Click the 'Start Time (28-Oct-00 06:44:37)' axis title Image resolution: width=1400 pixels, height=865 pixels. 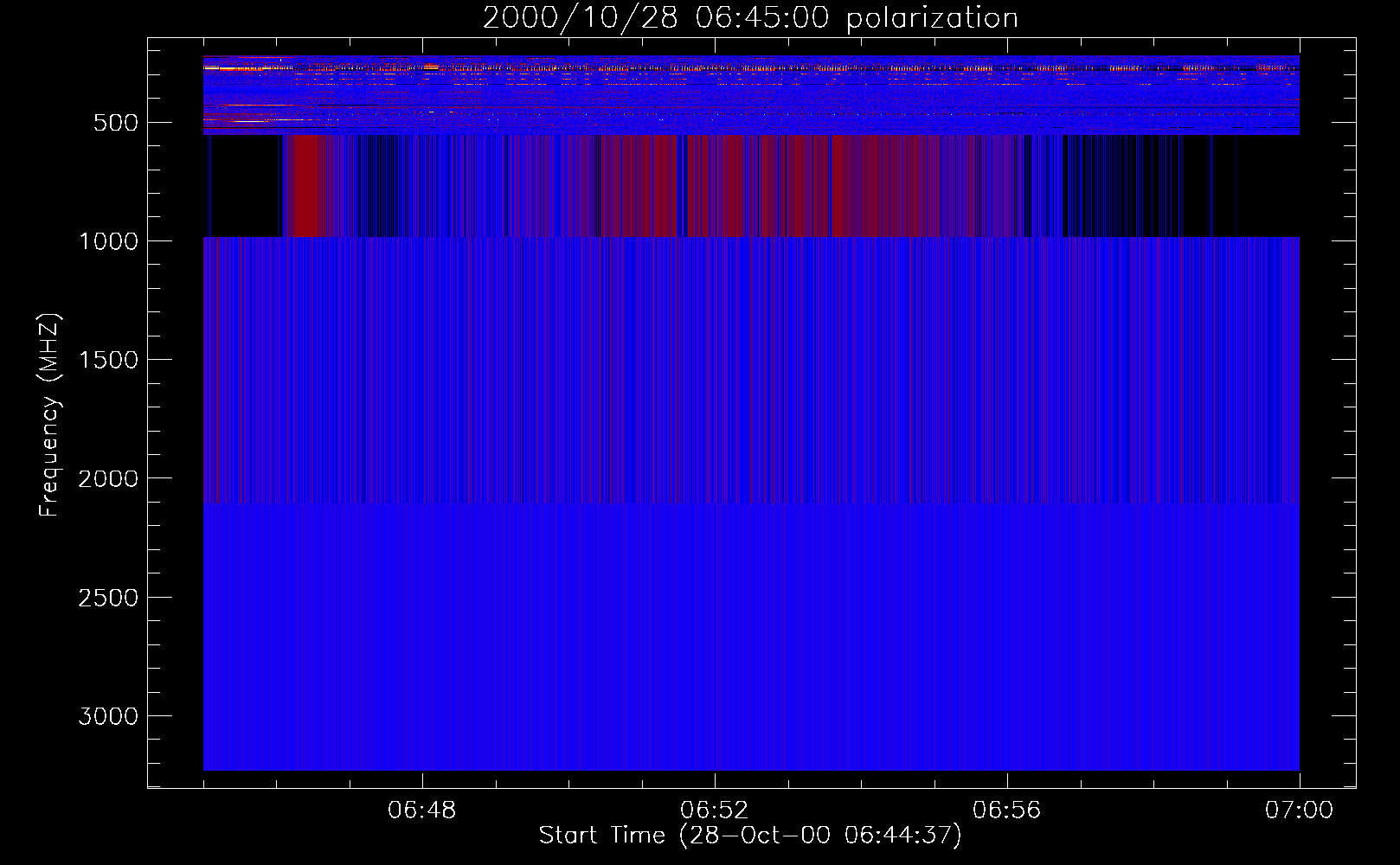pyautogui.click(x=750, y=836)
